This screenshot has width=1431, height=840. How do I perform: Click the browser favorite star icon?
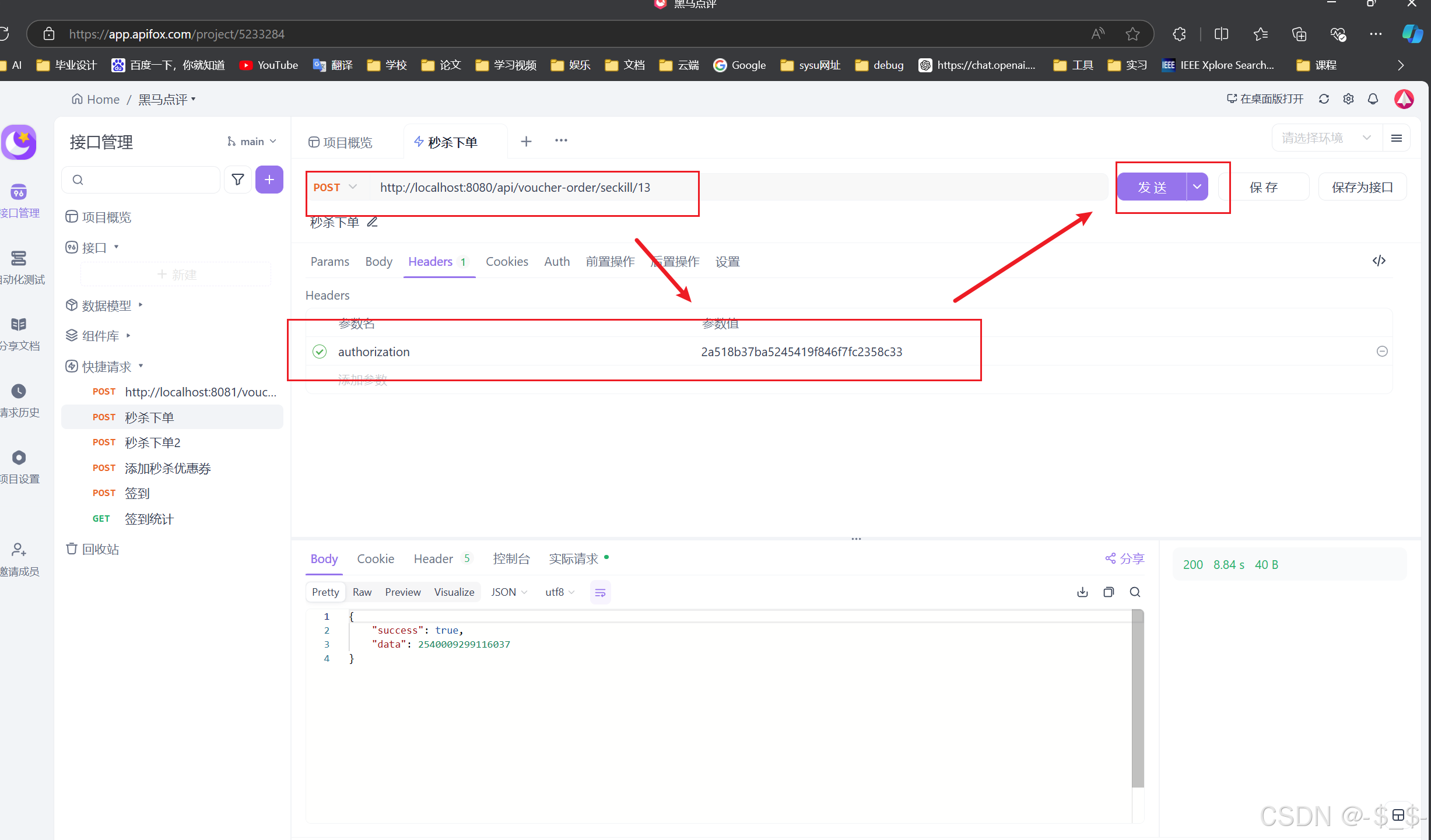(1132, 34)
